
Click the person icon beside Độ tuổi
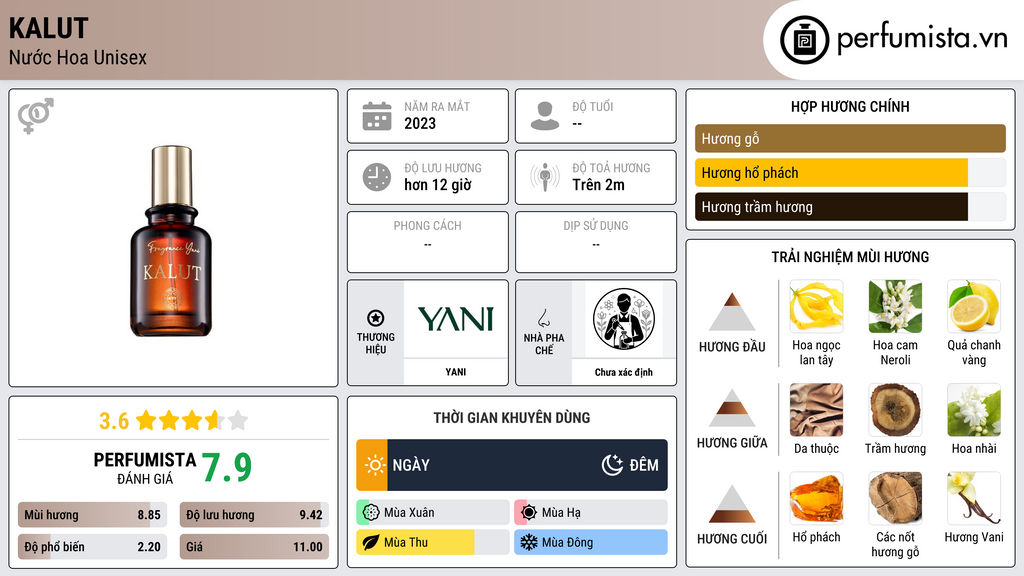point(545,116)
